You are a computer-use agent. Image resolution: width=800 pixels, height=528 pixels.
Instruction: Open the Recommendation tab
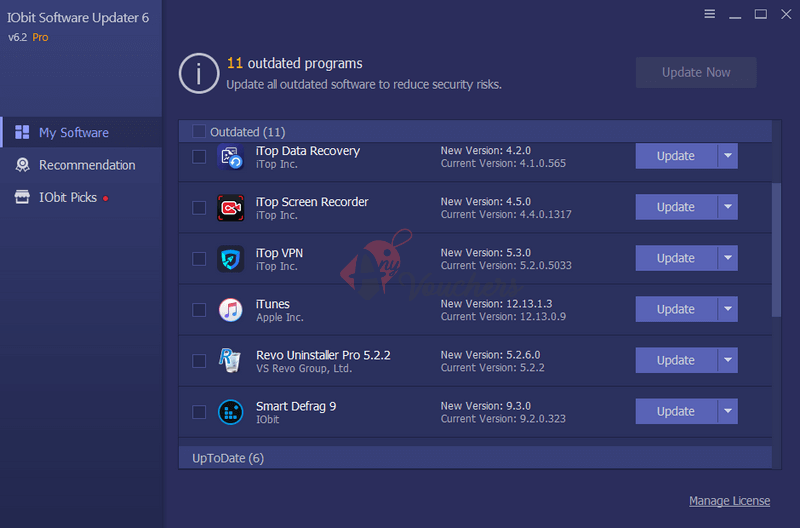(x=82, y=165)
